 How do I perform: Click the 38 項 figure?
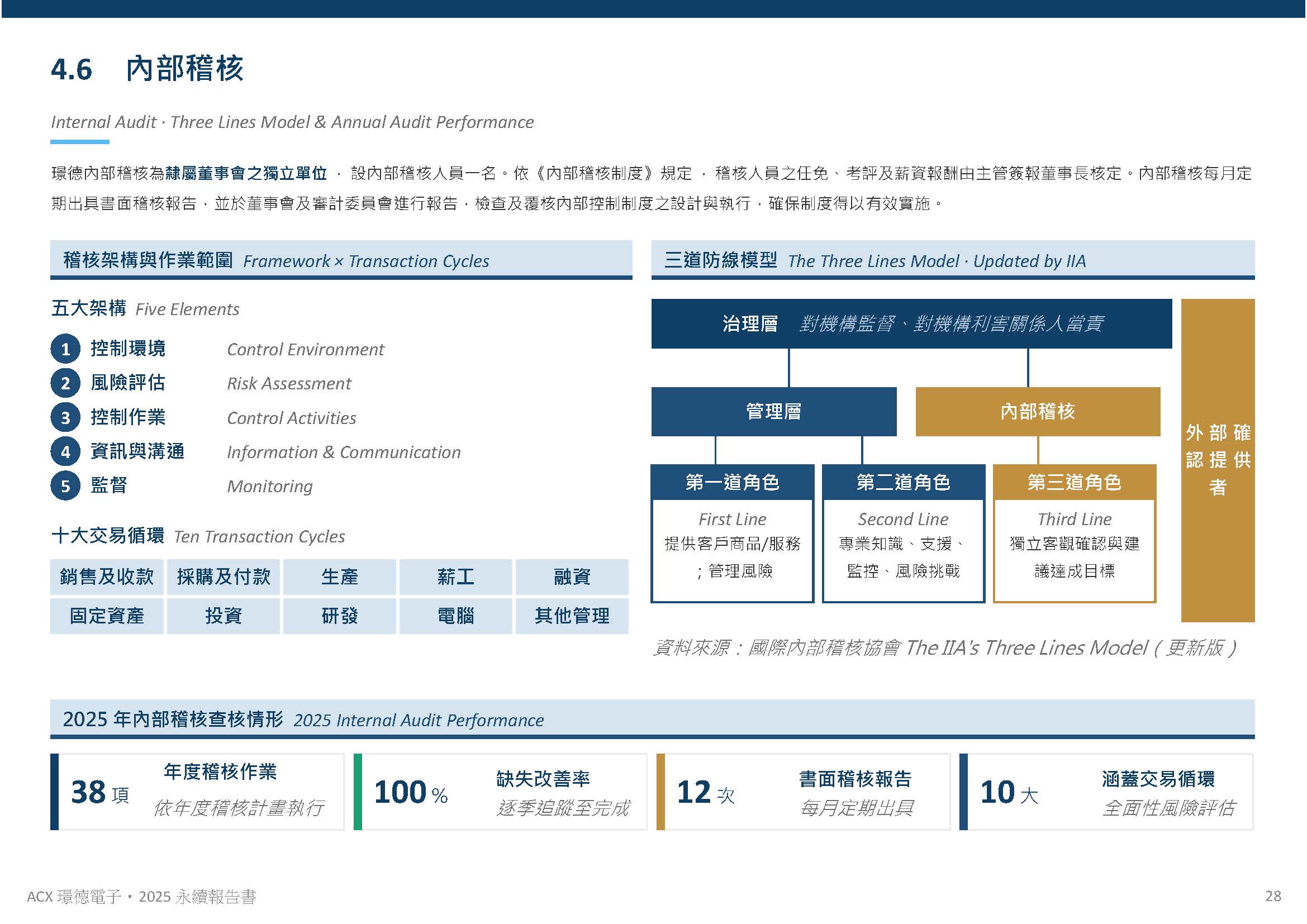point(100,792)
